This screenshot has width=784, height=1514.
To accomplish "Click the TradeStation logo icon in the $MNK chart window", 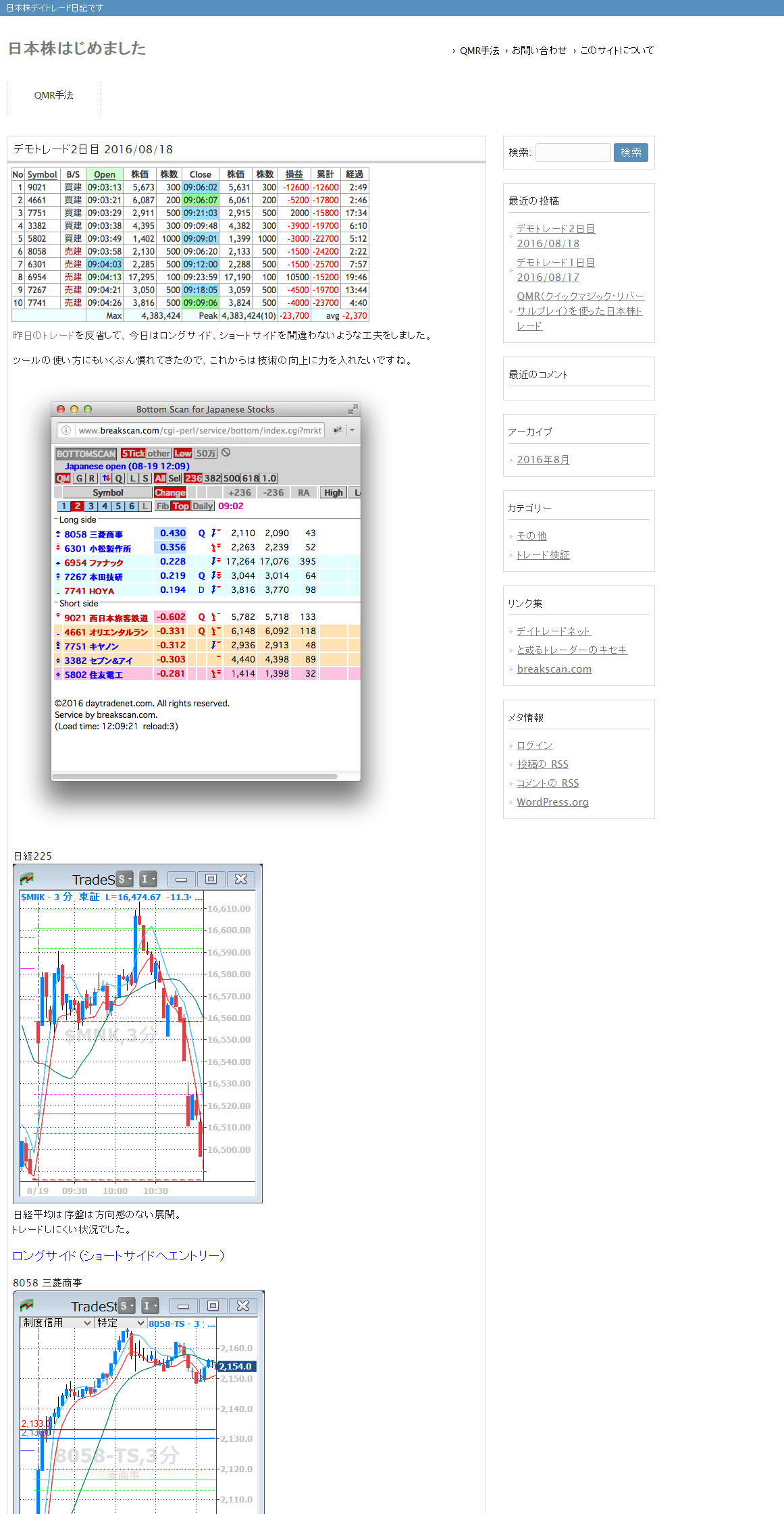I will pos(27,879).
